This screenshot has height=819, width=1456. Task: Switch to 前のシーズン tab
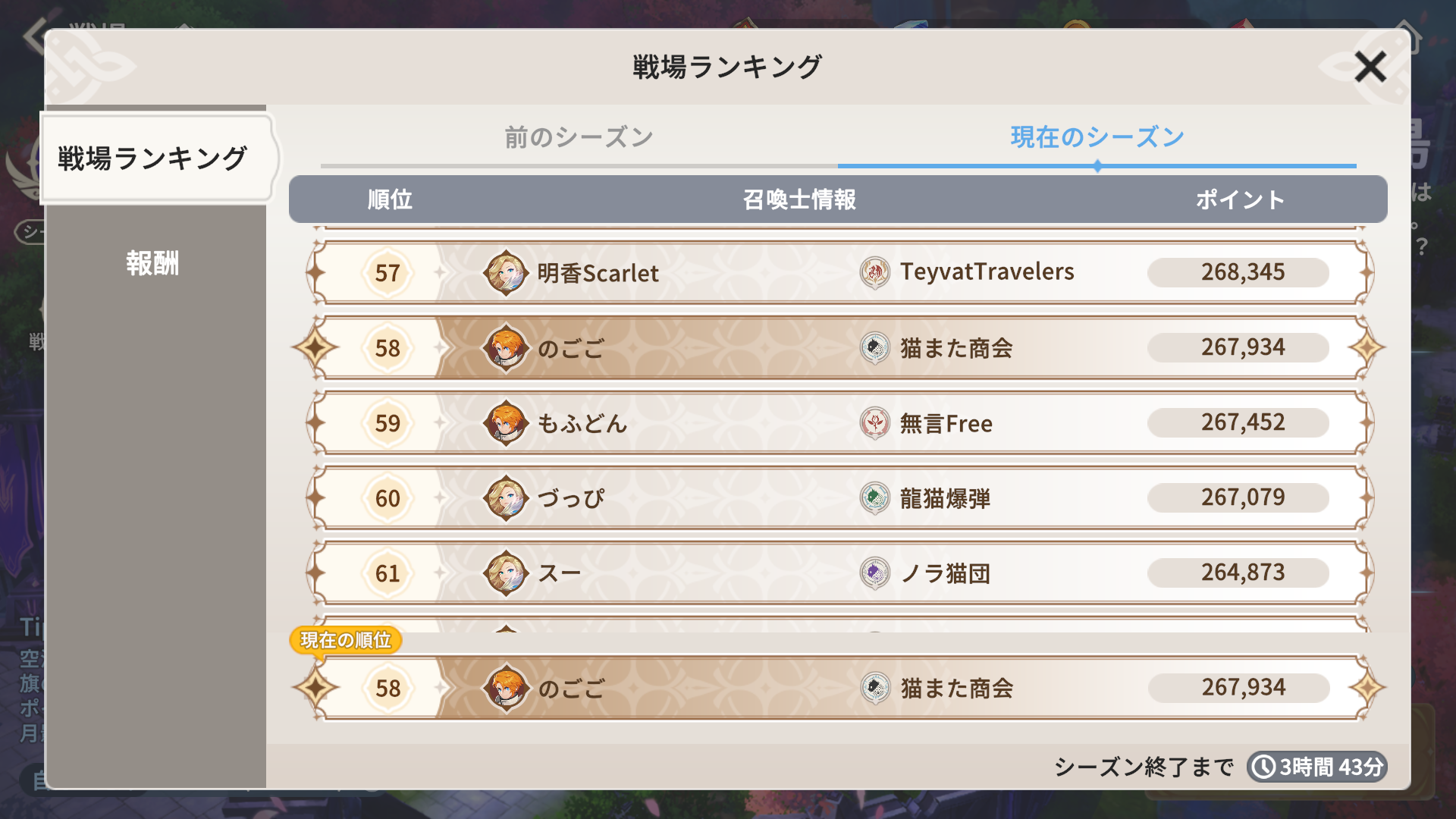[579, 137]
